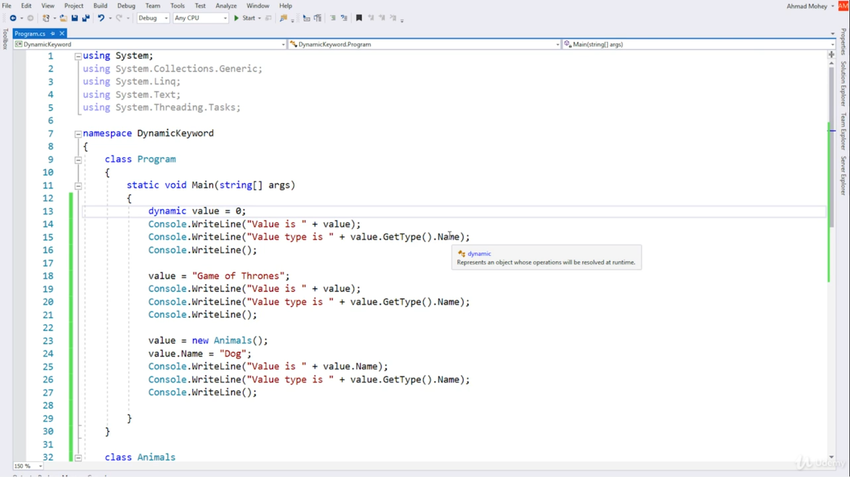This screenshot has height=477, width=850.
Task: Click the scroll up arrow of editor
Action: pyautogui.click(x=831, y=63)
